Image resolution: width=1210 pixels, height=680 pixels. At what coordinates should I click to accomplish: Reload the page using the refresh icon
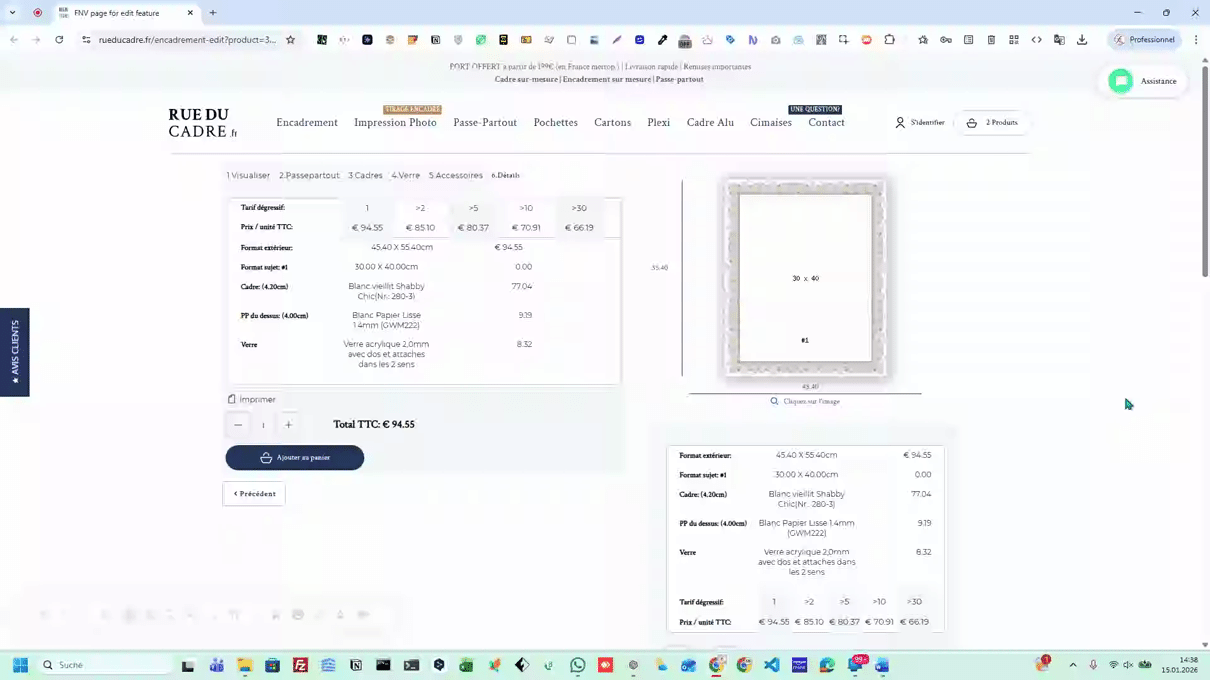[x=59, y=40]
